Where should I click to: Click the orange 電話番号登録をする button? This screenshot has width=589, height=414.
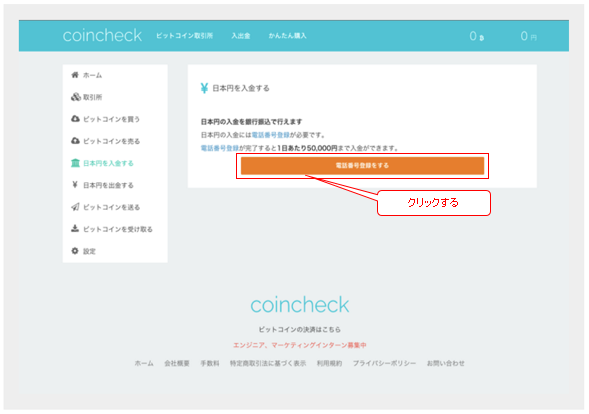(362, 166)
